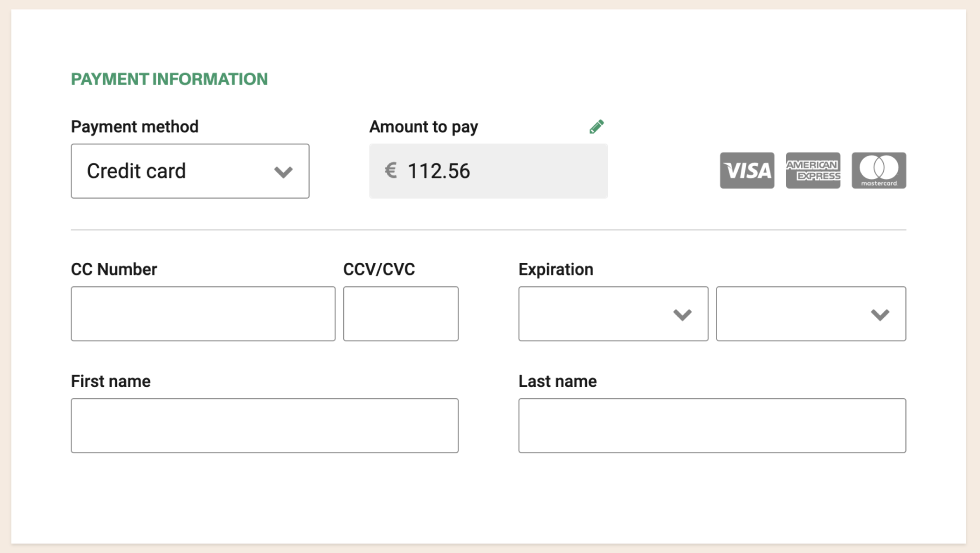Click the chevron arrow of second Expiration box

coord(880,315)
